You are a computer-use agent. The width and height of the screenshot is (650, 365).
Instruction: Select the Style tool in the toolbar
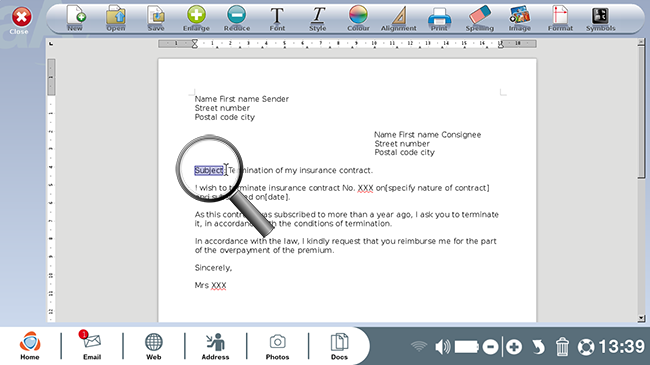pos(318,18)
